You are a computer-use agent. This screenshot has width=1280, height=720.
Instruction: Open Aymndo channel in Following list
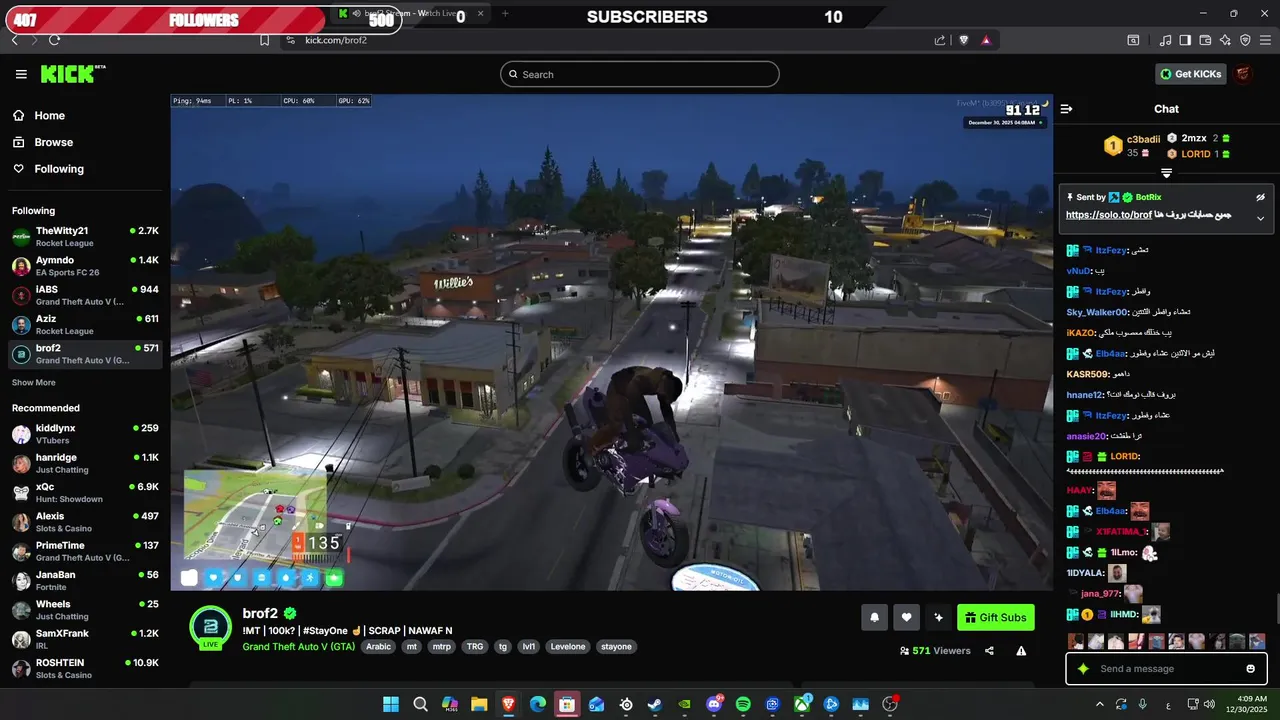coord(85,266)
